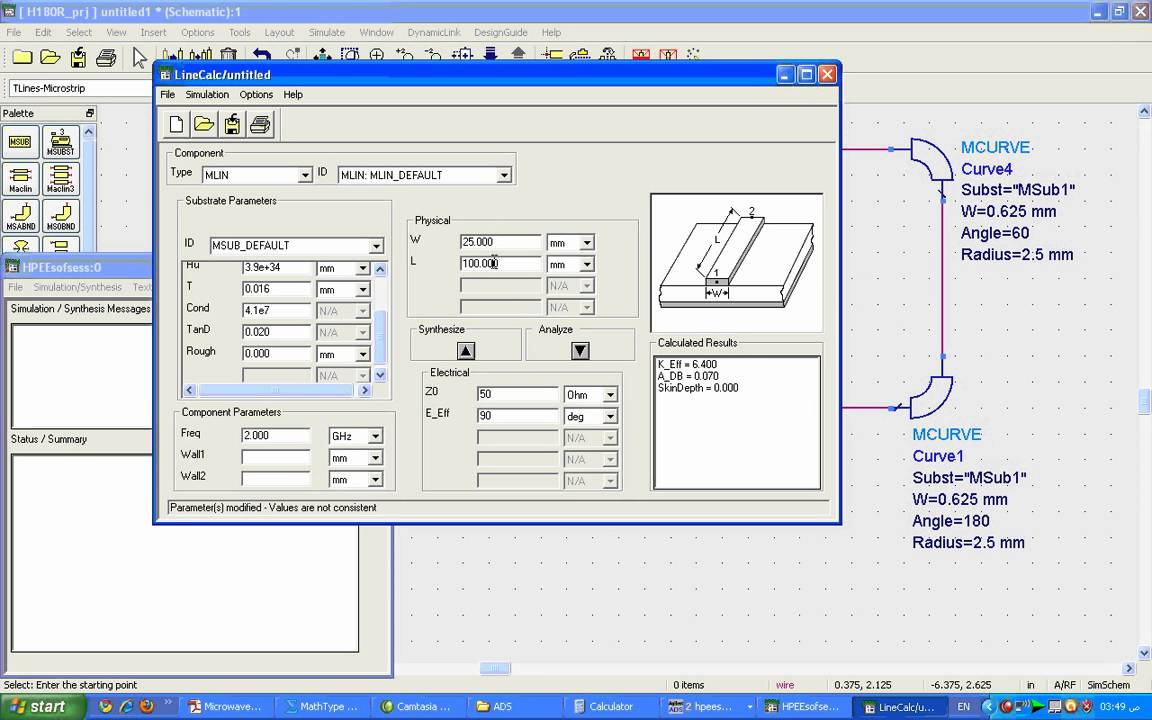Click the push into hierarchy down-arrow icon
The height and width of the screenshot is (720, 1152).
491,54
